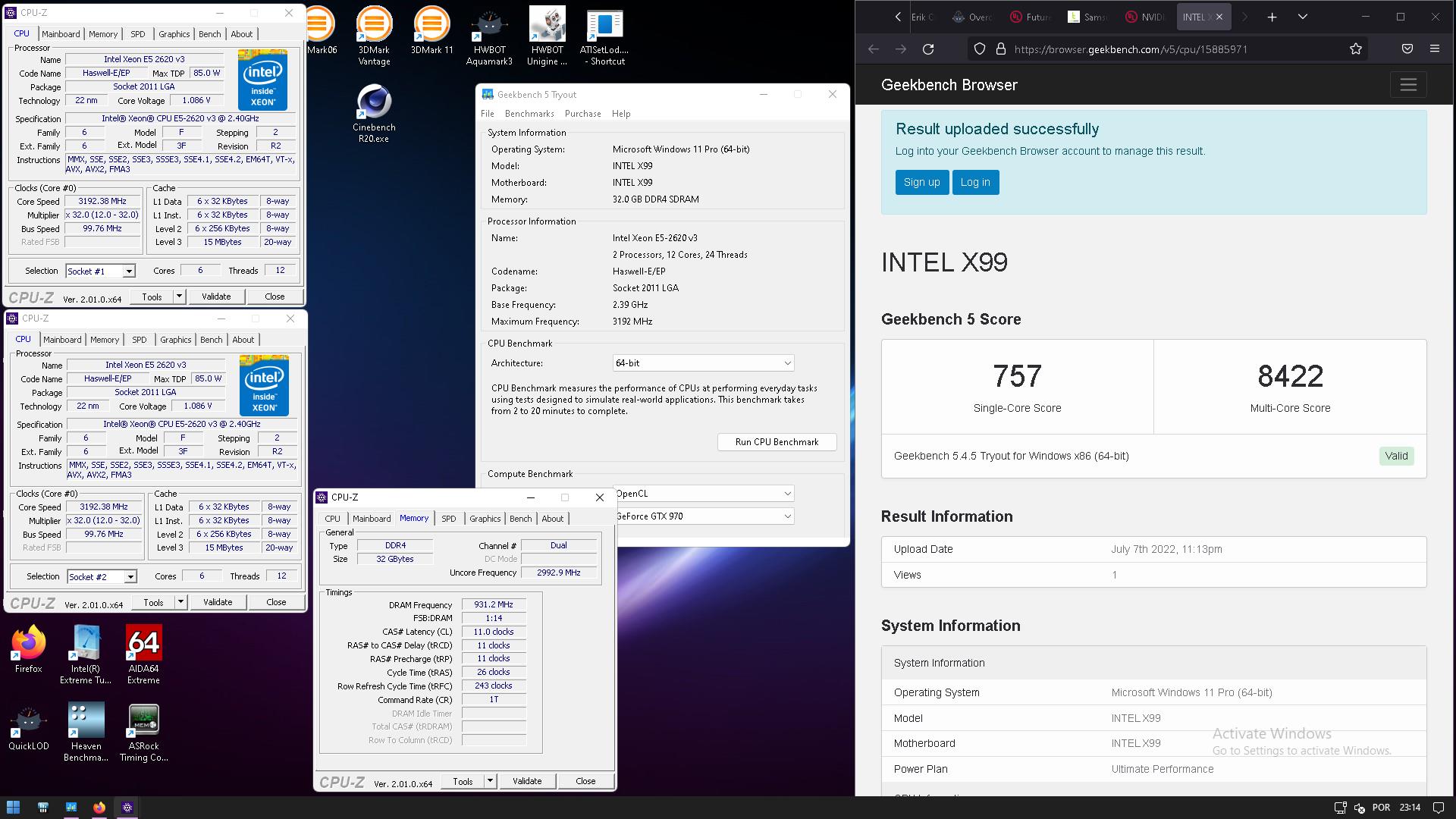The width and height of the screenshot is (1456, 819).
Task: Launch Intel Extreme Tuning desktop icon
Action: pyautogui.click(x=86, y=654)
